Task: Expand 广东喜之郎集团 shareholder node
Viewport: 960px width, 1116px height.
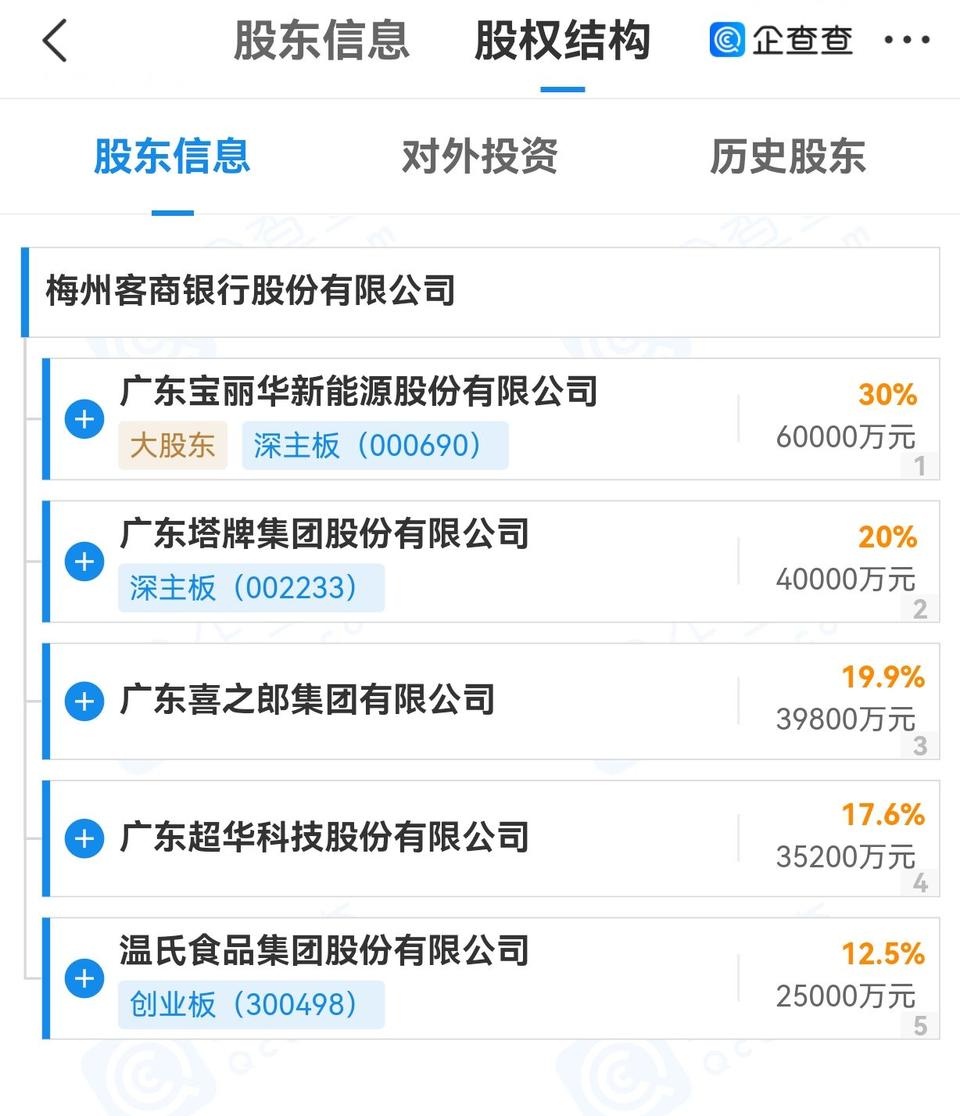Action: coord(84,701)
